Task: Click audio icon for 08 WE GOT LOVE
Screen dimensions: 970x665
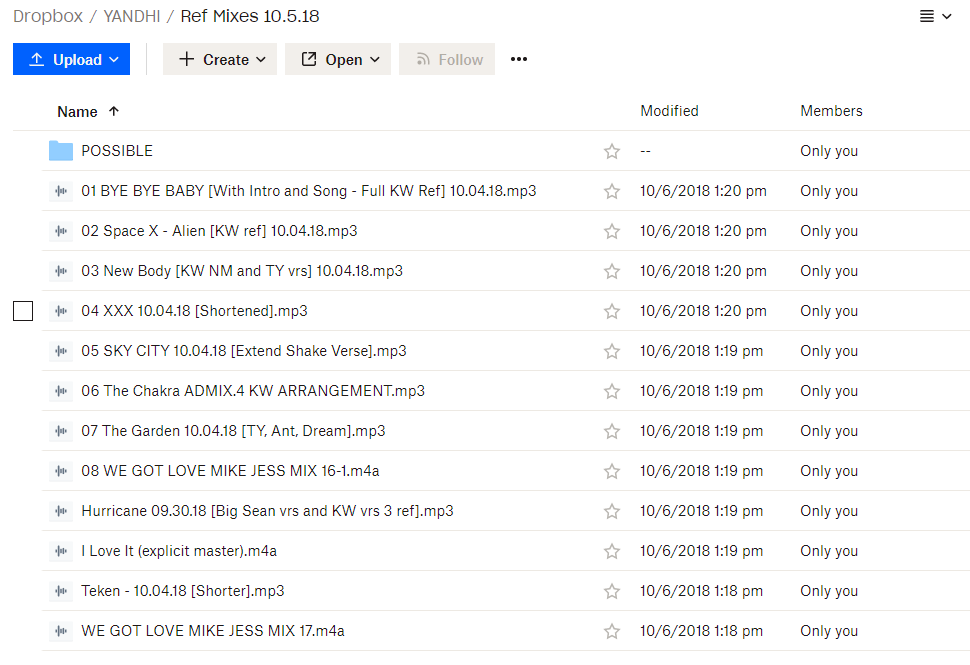Action: coord(61,471)
